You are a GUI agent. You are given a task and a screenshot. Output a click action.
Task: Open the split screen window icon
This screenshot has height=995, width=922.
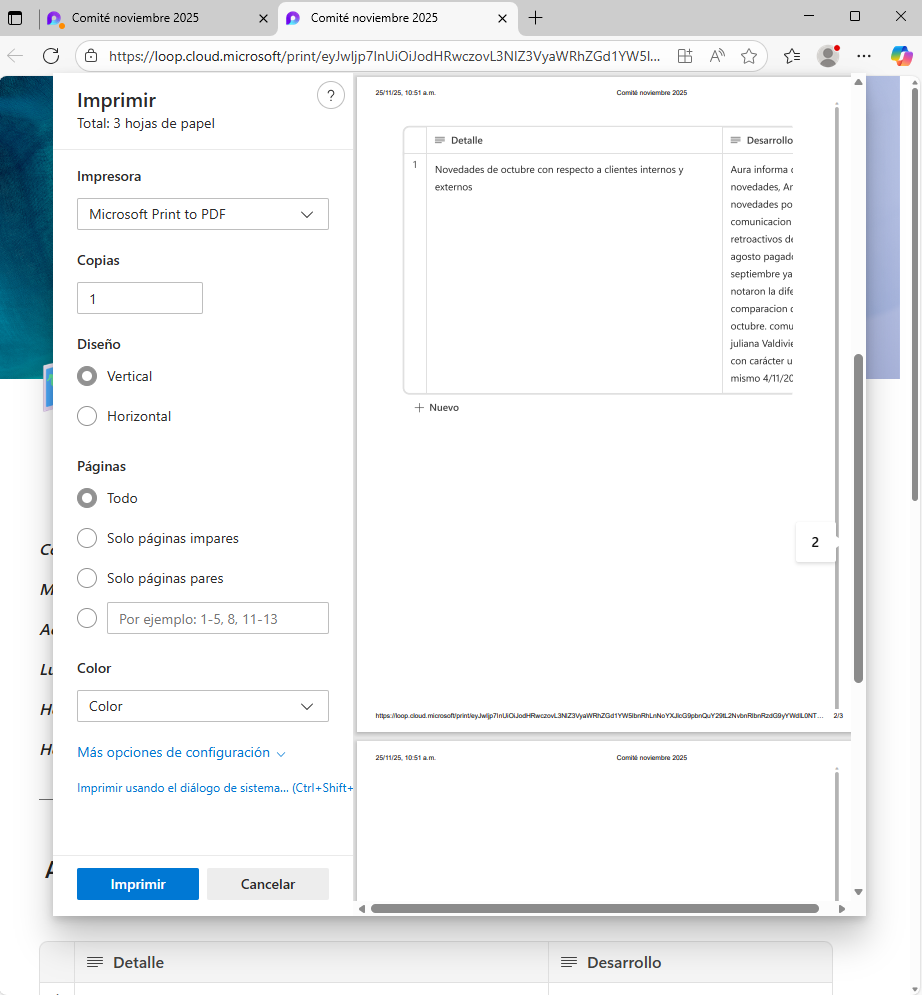tap(685, 56)
